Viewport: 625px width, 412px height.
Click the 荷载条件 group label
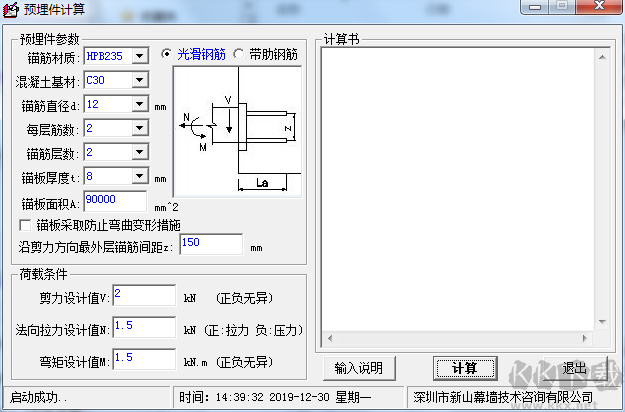coord(43,274)
